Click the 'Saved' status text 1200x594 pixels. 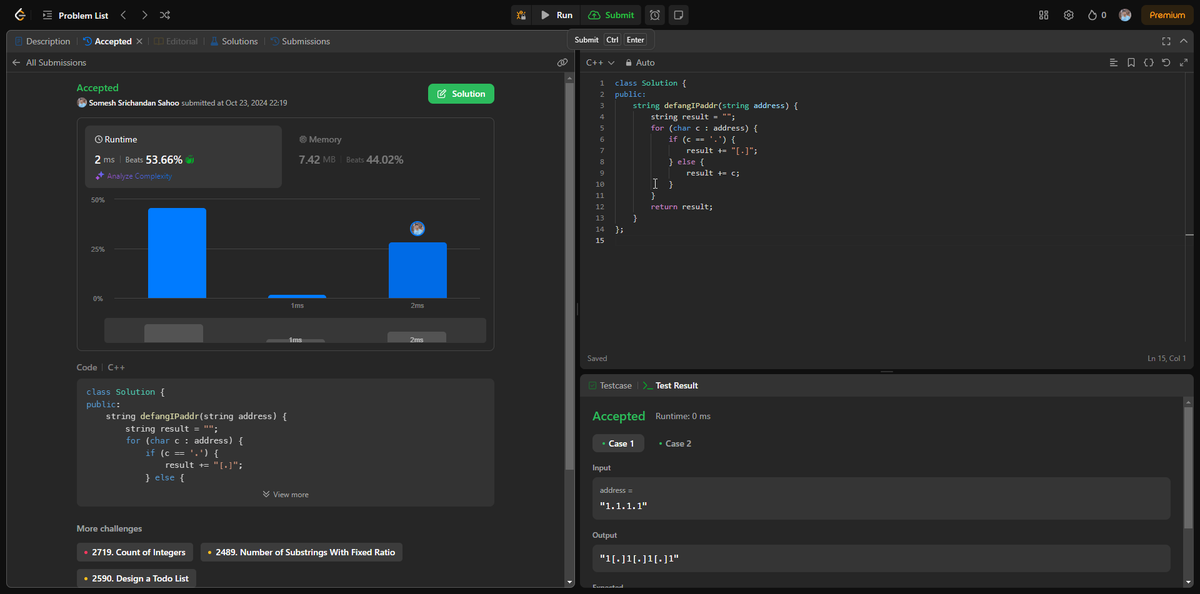coord(597,358)
